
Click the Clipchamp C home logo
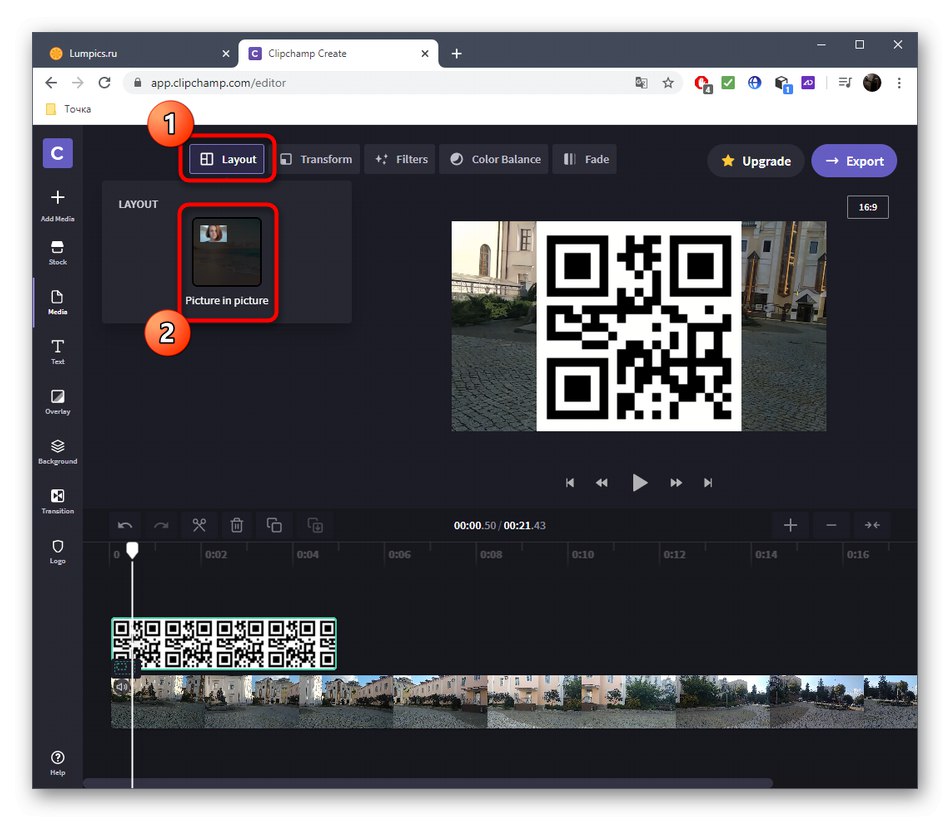[x=58, y=153]
